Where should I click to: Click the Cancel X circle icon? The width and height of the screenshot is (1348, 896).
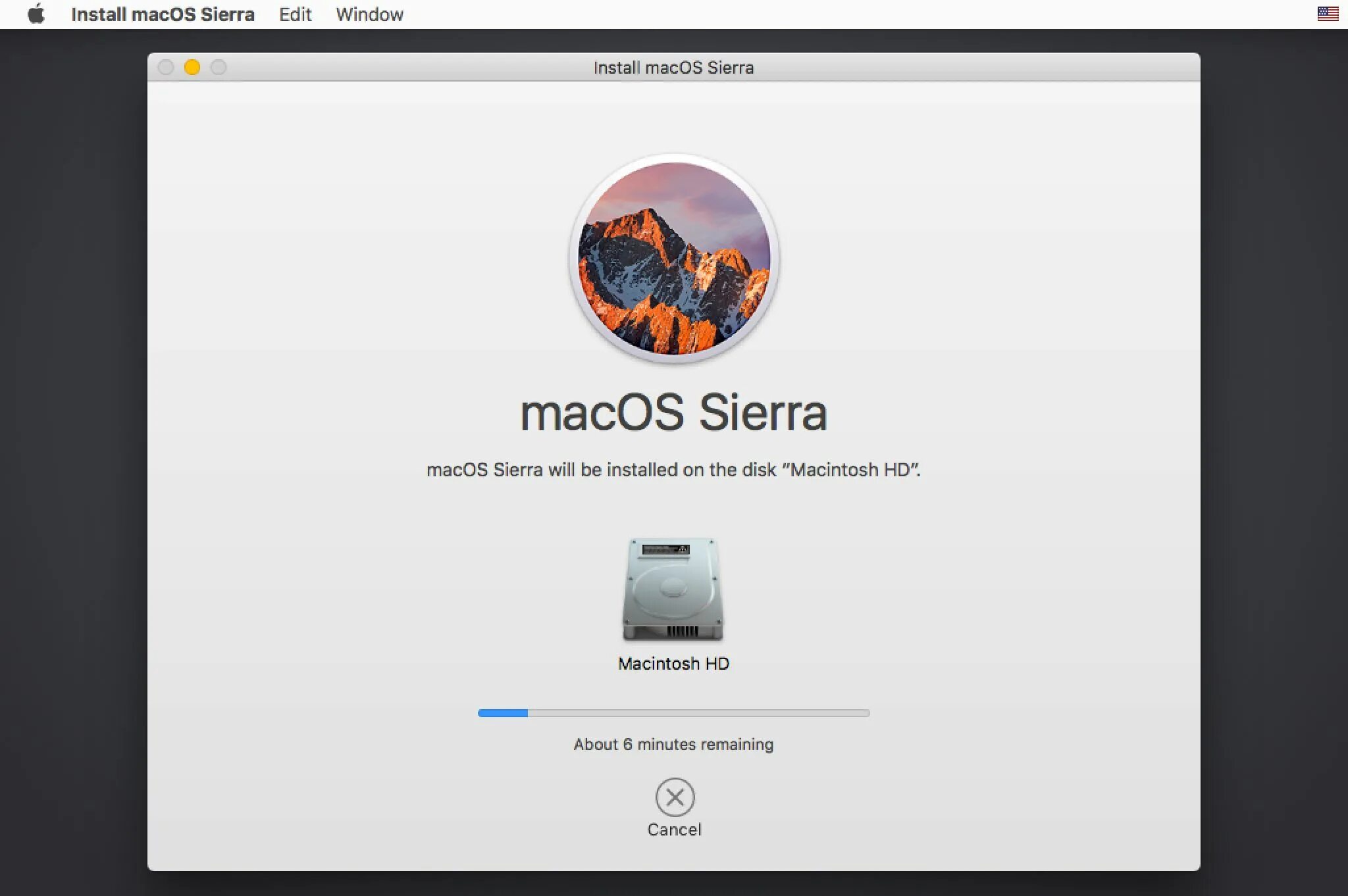(675, 797)
